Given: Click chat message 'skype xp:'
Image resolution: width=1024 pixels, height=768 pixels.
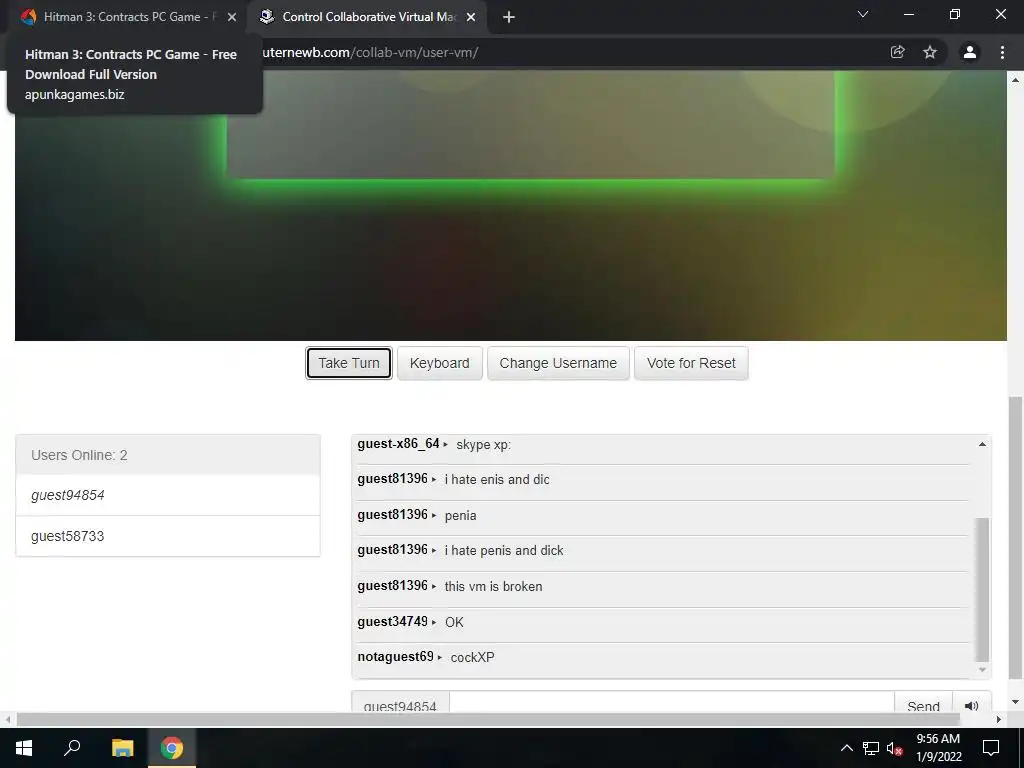Looking at the screenshot, I should pyautogui.click(x=483, y=445).
